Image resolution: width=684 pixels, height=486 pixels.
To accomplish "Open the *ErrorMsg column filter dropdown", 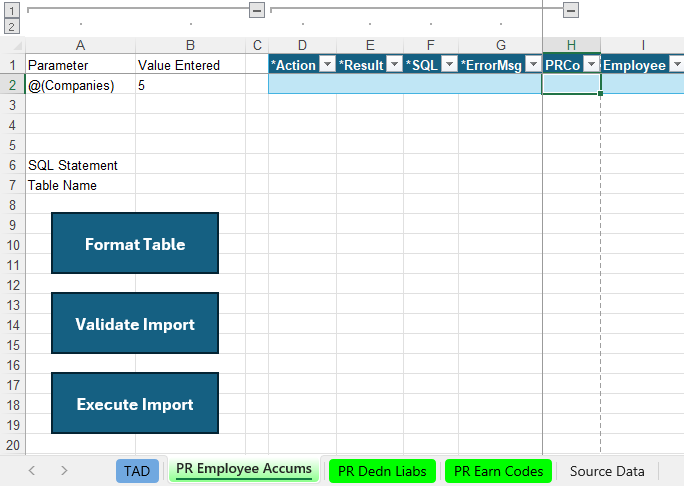I will [x=533, y=64].
